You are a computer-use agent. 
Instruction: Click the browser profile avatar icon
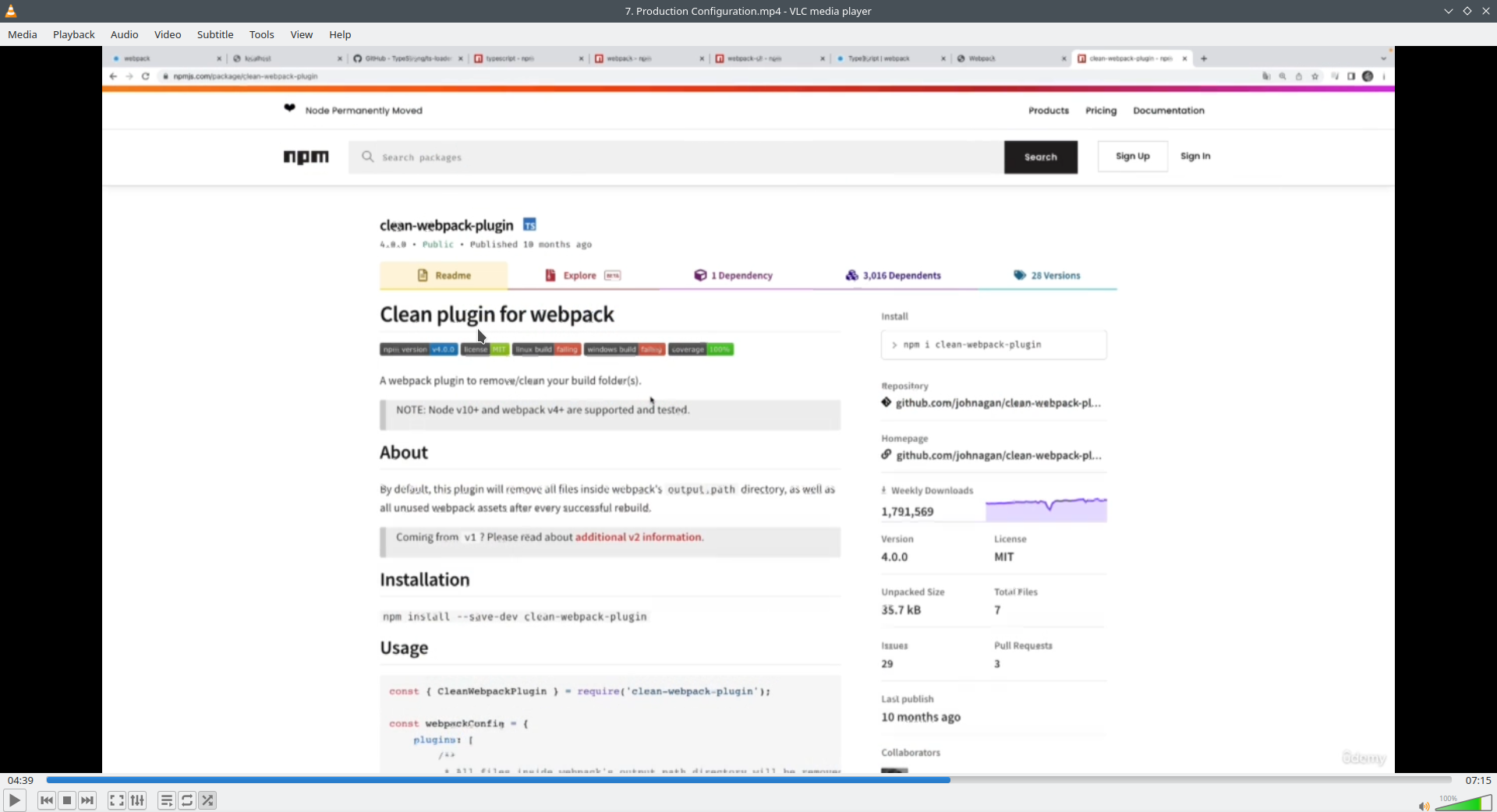pos(1368,76)
